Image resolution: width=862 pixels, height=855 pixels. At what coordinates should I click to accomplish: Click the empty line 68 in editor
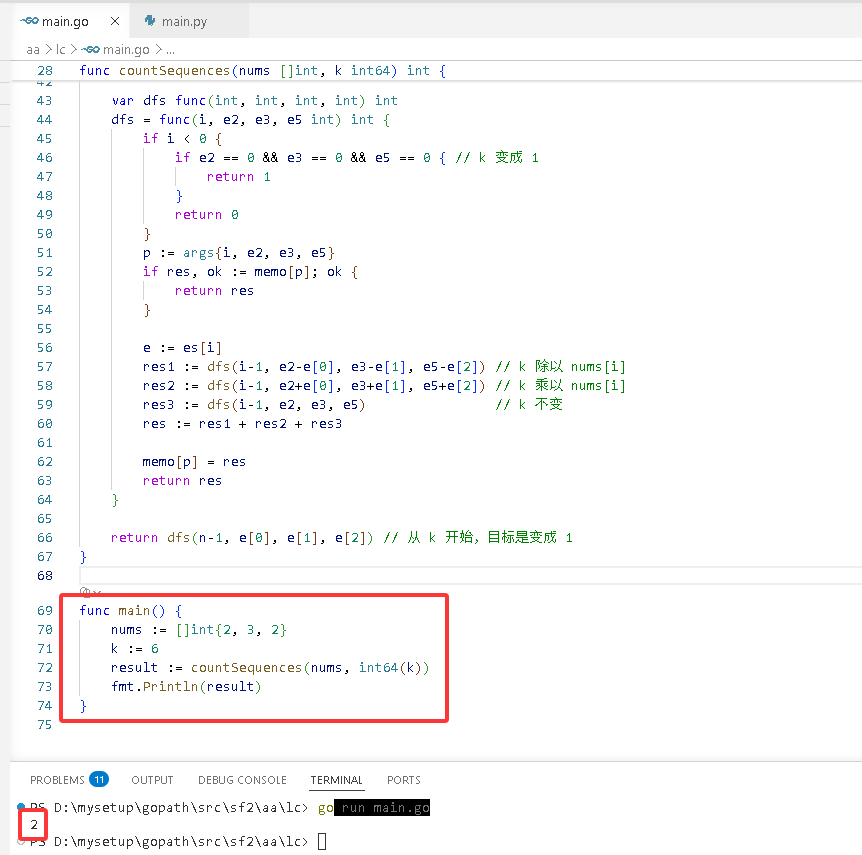click(x=470, y=576)
